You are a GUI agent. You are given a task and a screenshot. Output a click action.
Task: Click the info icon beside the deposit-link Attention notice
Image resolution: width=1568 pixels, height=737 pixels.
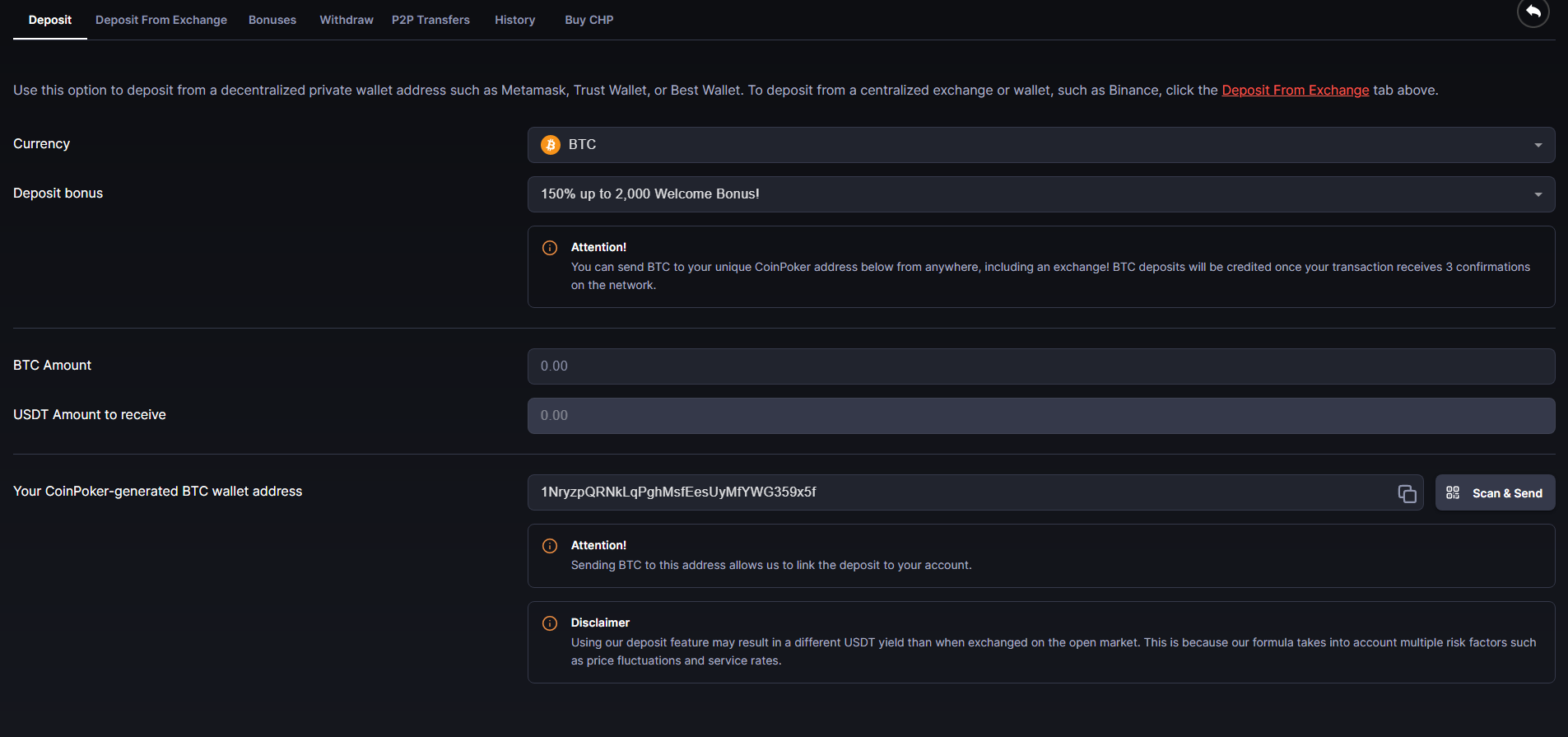pyautogui.click(x=549, y=545)
